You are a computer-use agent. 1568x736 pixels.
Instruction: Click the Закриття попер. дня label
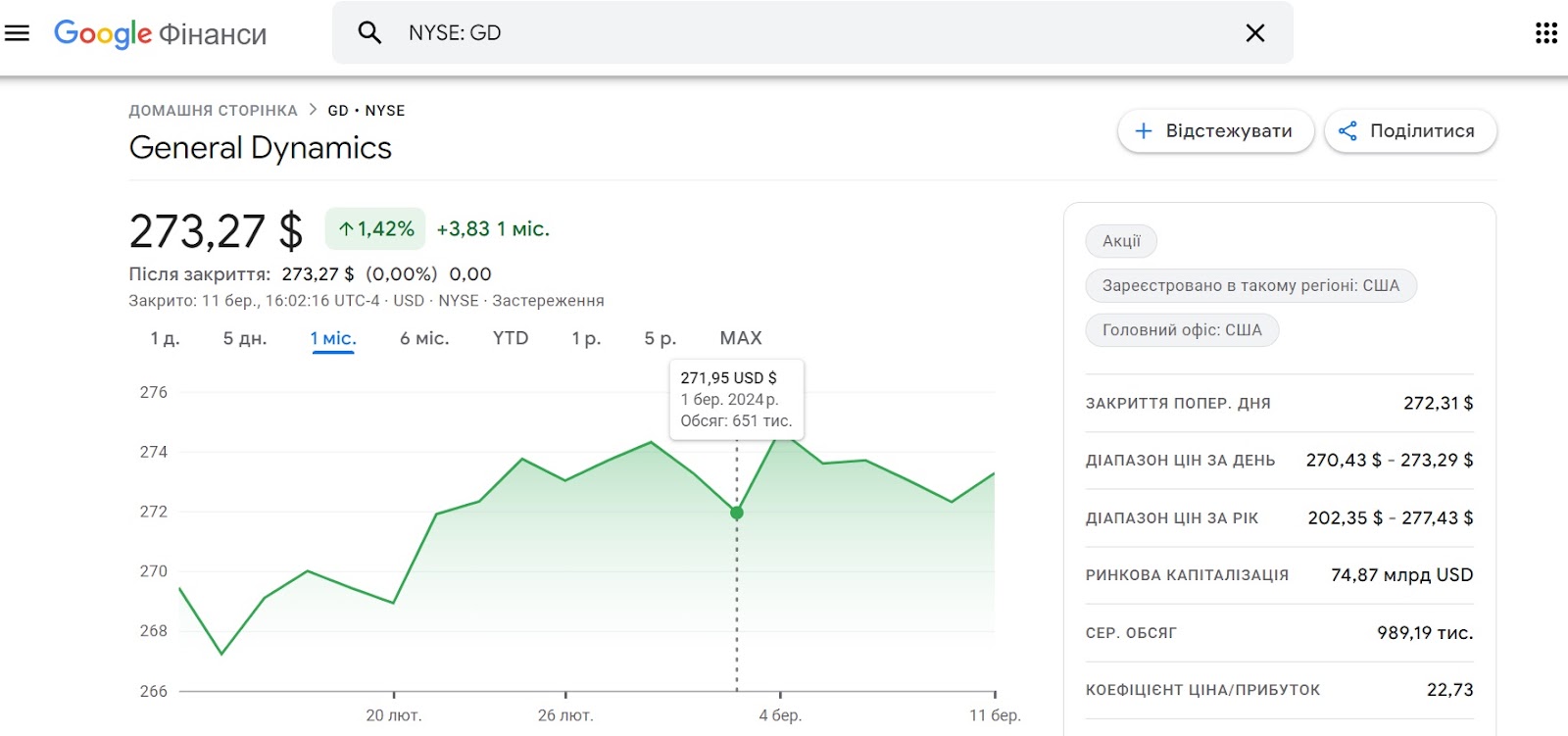[x=1178, y=404]
